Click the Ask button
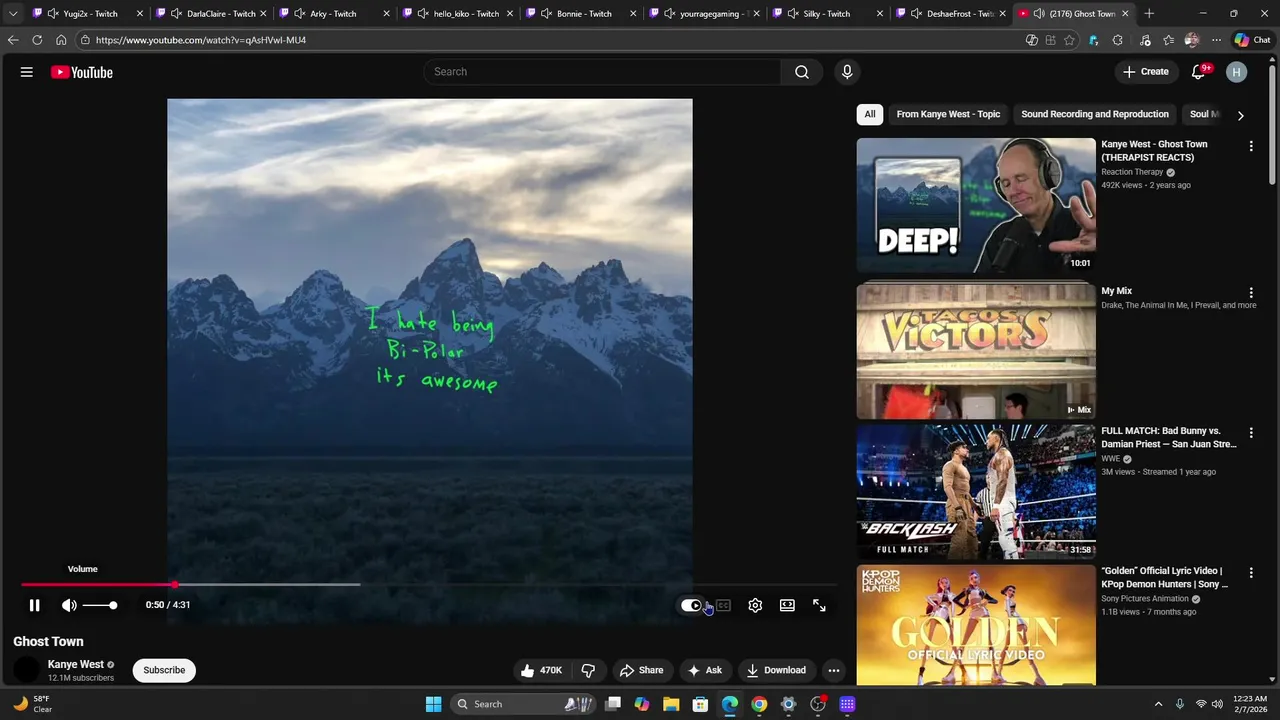This screenshot has height=720, width=1280. pyautogui.click(x=705, y=670)
